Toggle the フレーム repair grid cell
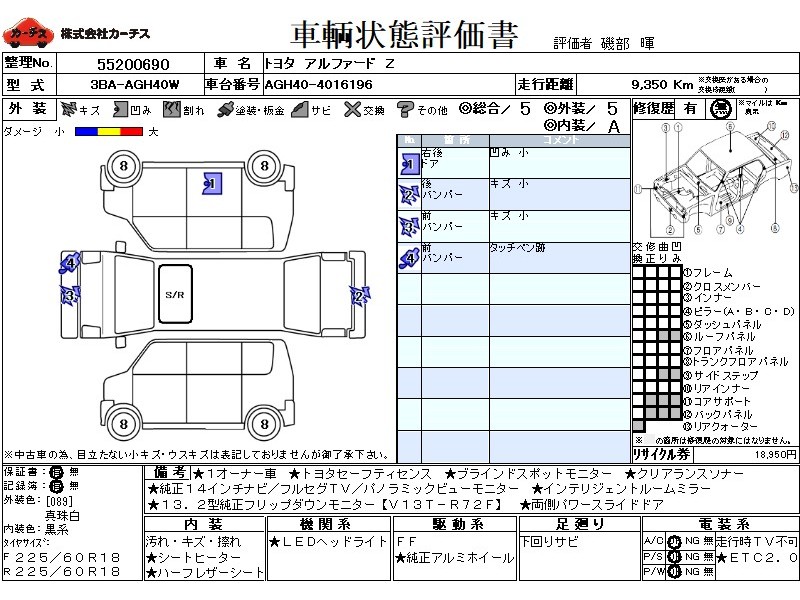Image resolution: width=800 pixels, height=600 pixels. coord(638,272)
